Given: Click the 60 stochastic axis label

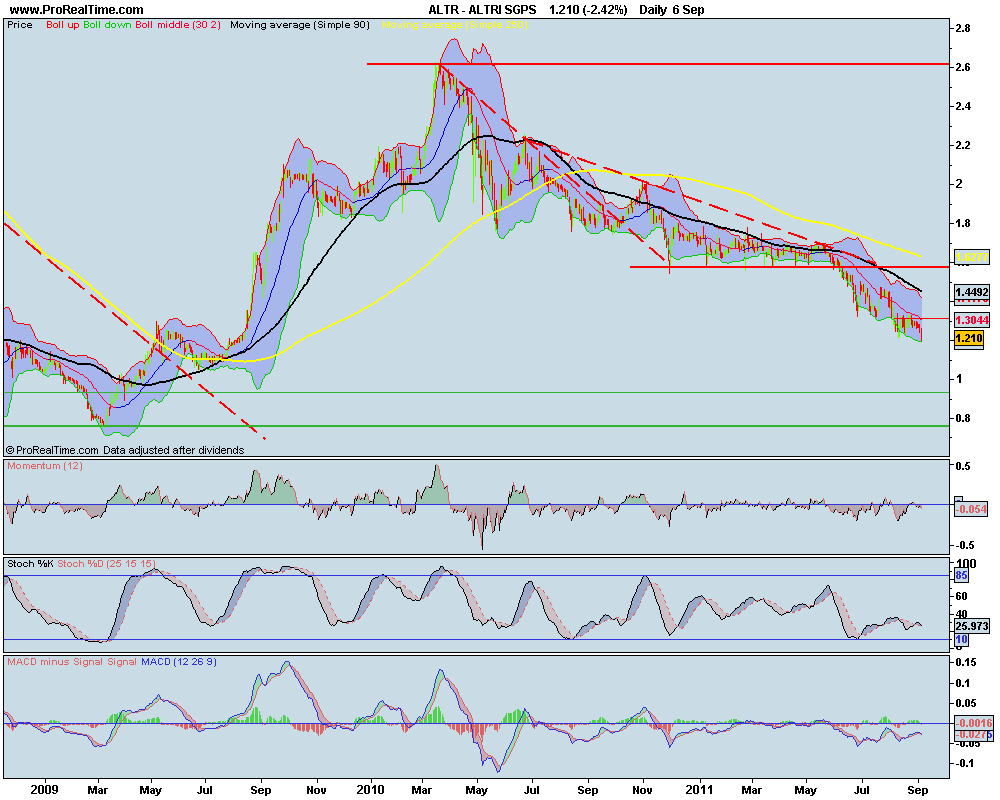Looking at the screenshot, I should [960, 596].
